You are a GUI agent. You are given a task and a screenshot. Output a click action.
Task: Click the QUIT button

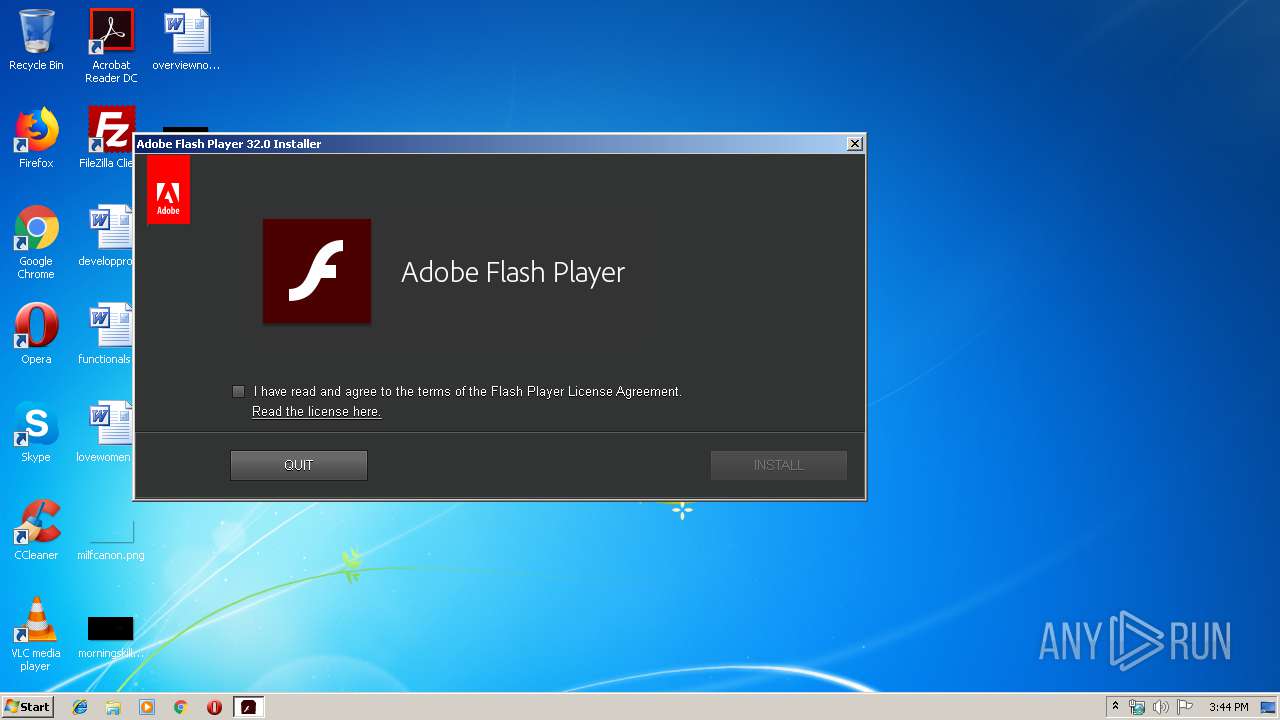pos(299,465)
